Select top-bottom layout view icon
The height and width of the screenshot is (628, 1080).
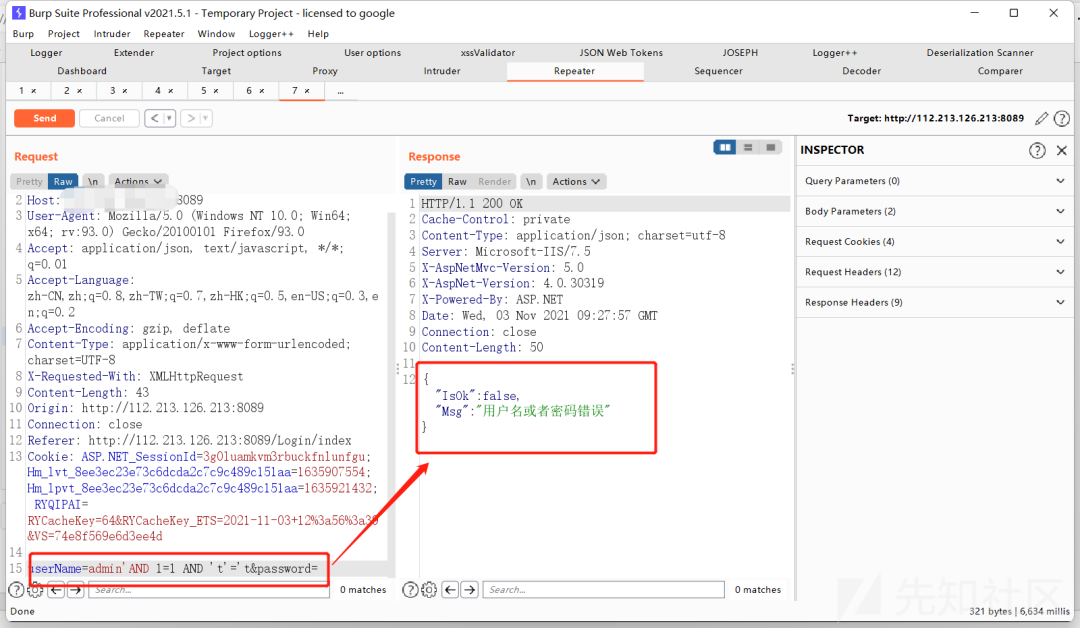[x=748, y=147]
